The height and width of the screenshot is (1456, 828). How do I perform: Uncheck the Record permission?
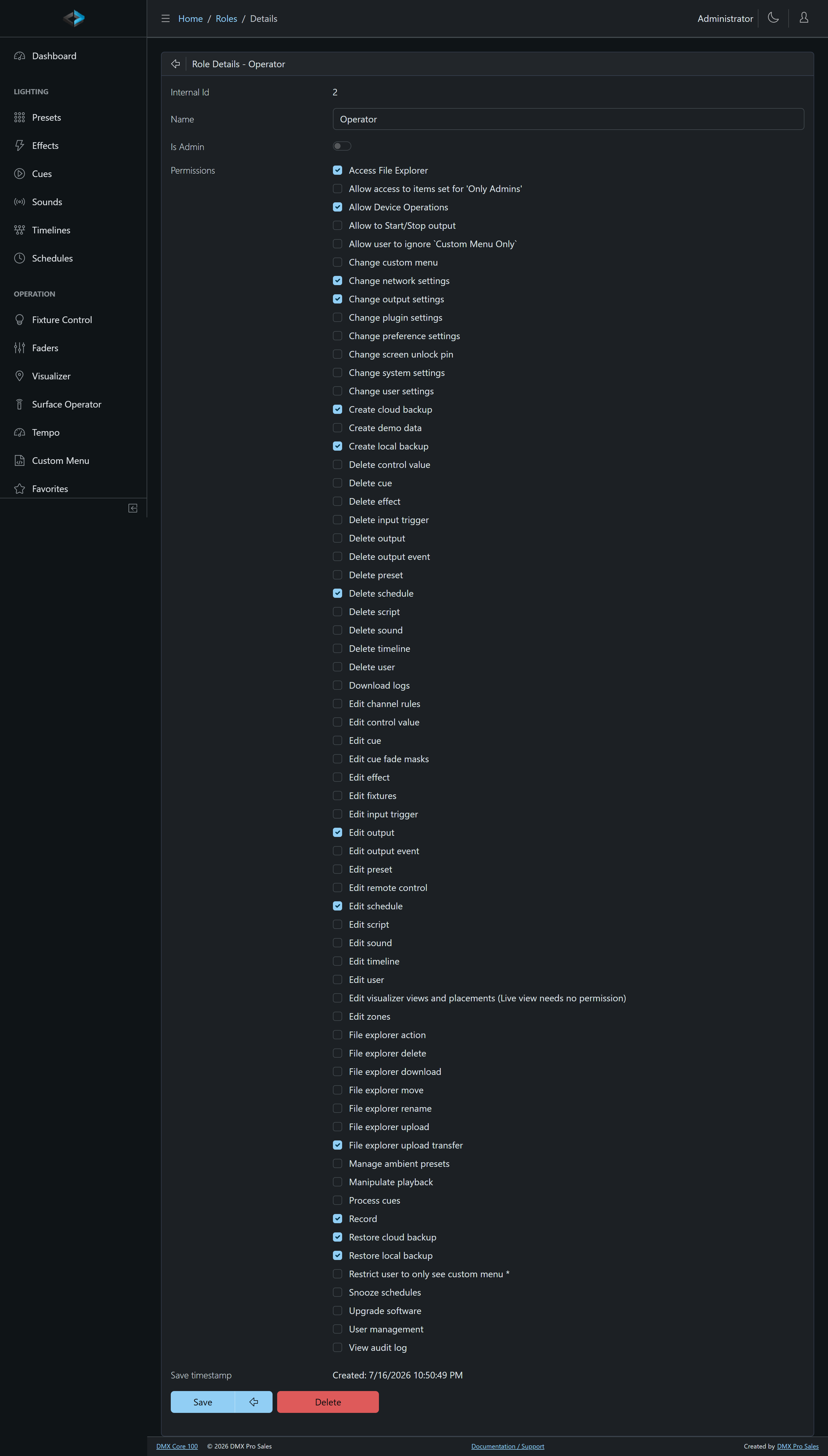pos(337,1219)
